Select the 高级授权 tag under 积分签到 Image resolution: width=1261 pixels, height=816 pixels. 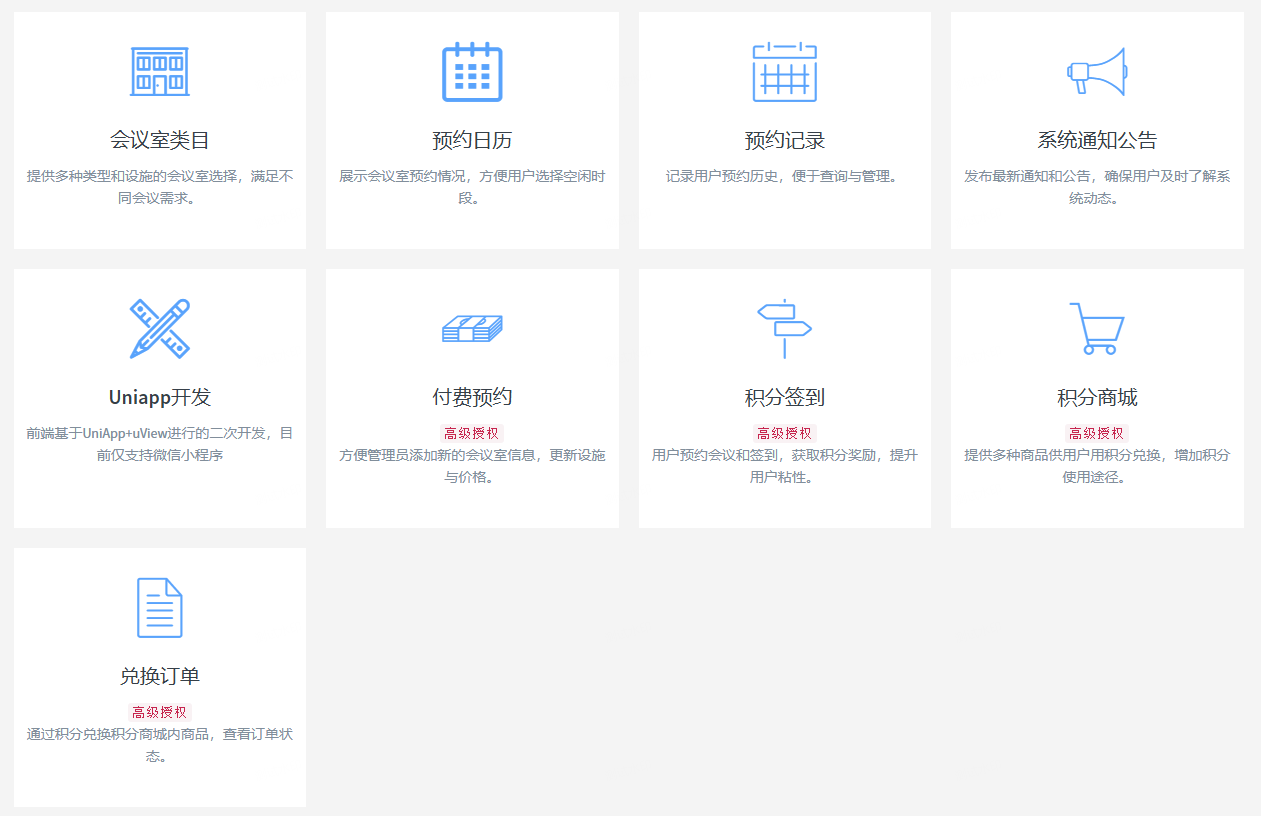click(784, 433)
